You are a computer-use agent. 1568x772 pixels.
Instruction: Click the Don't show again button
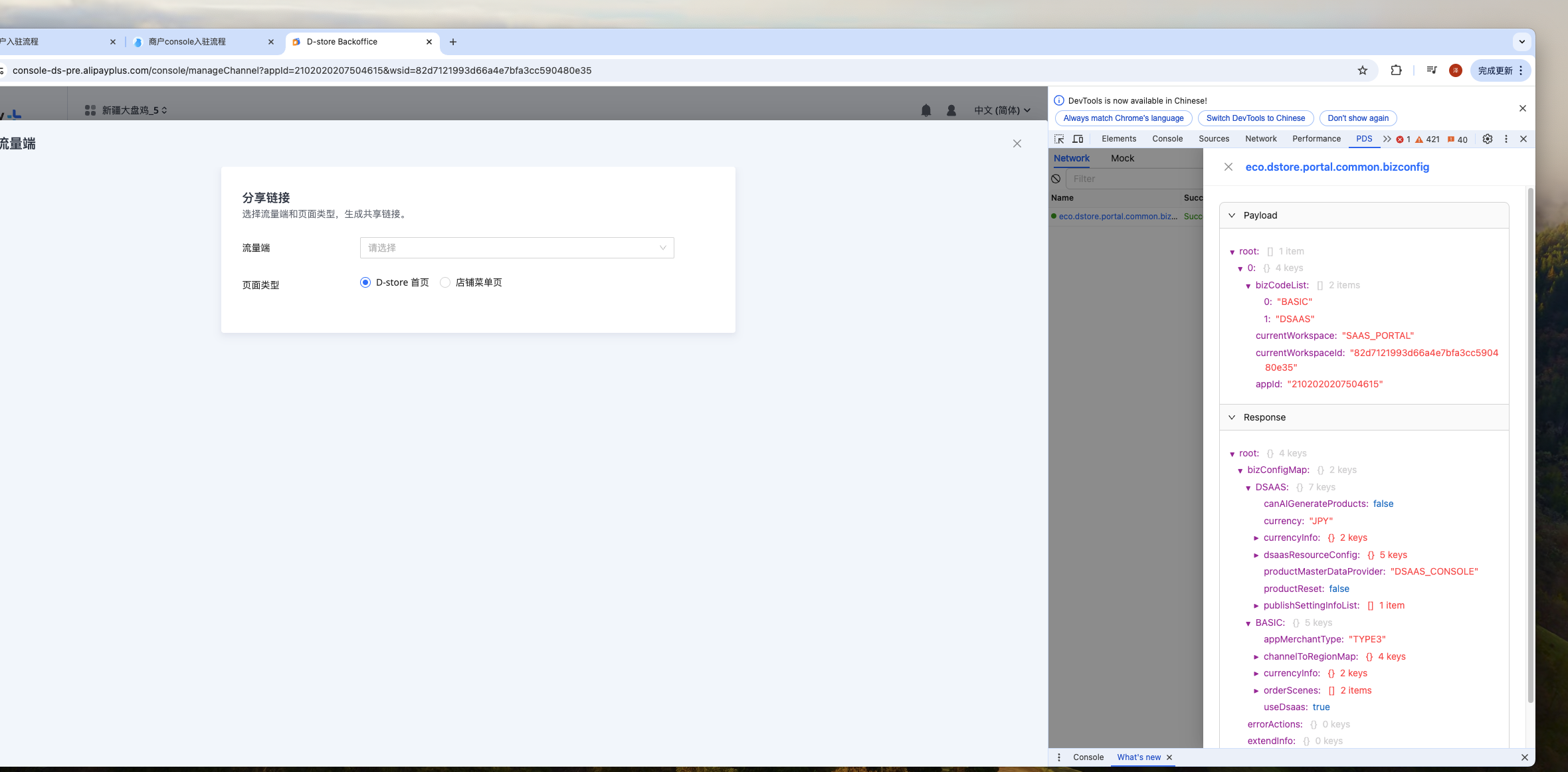click(1357, 118)
